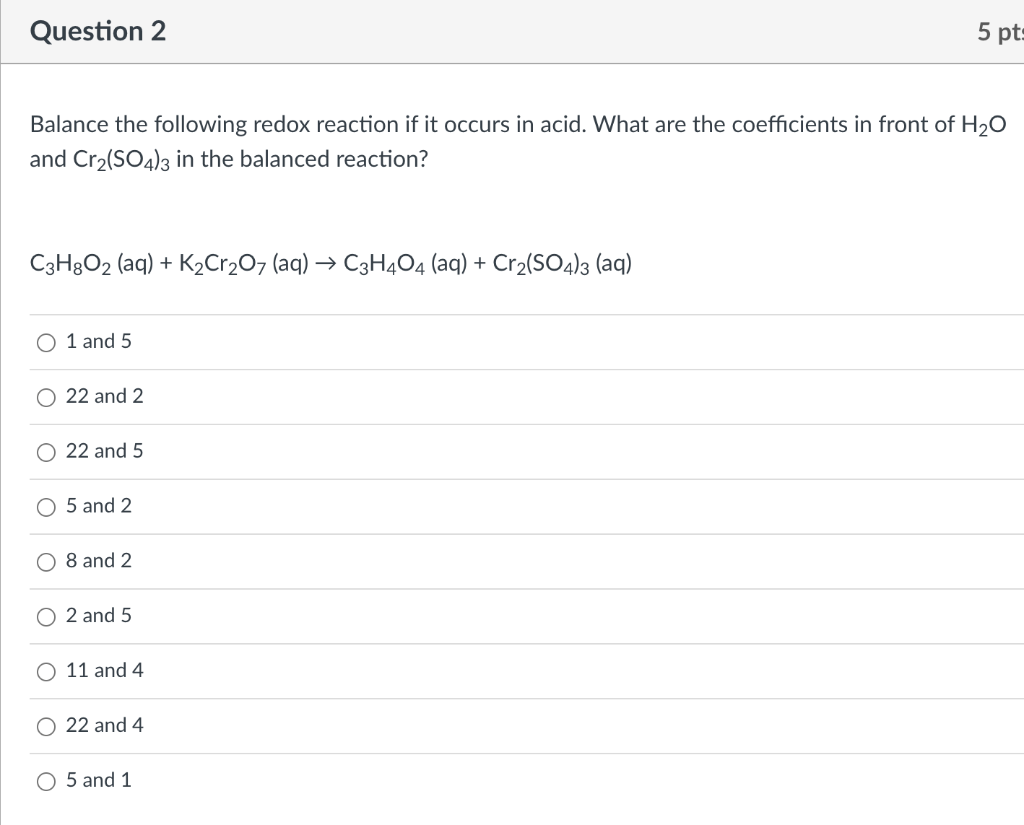Screen dimensions: 1024x825
Task: Pick the '22 and 4' answer
Action: [x=46, y=727]
